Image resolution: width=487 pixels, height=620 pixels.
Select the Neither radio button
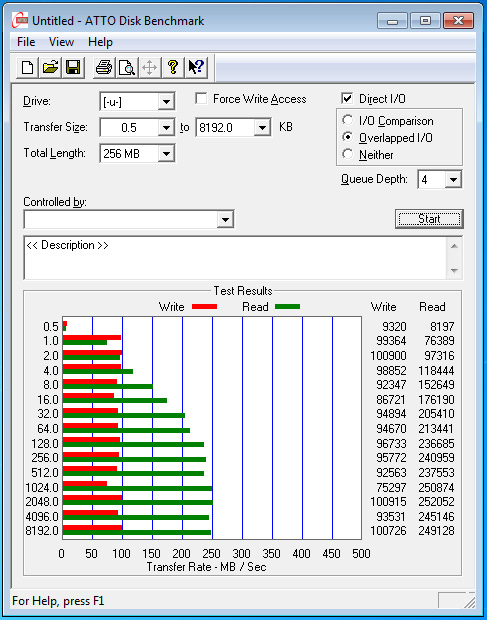[x=347, y=154]
